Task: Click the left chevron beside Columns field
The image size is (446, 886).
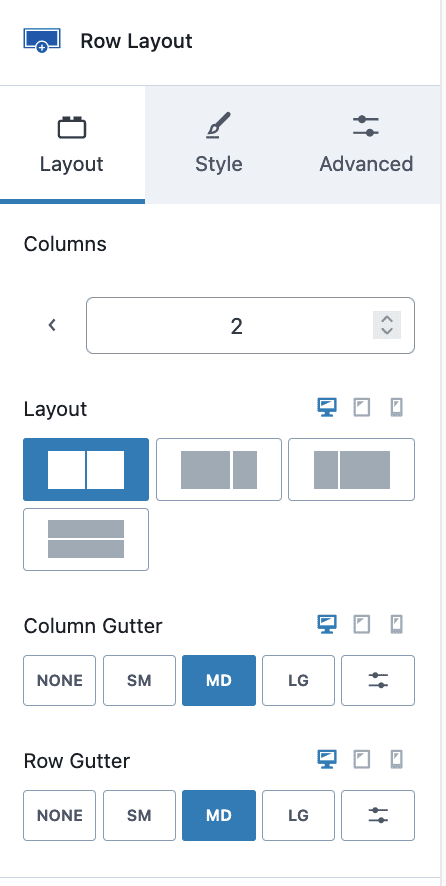Action: (53, 325)
